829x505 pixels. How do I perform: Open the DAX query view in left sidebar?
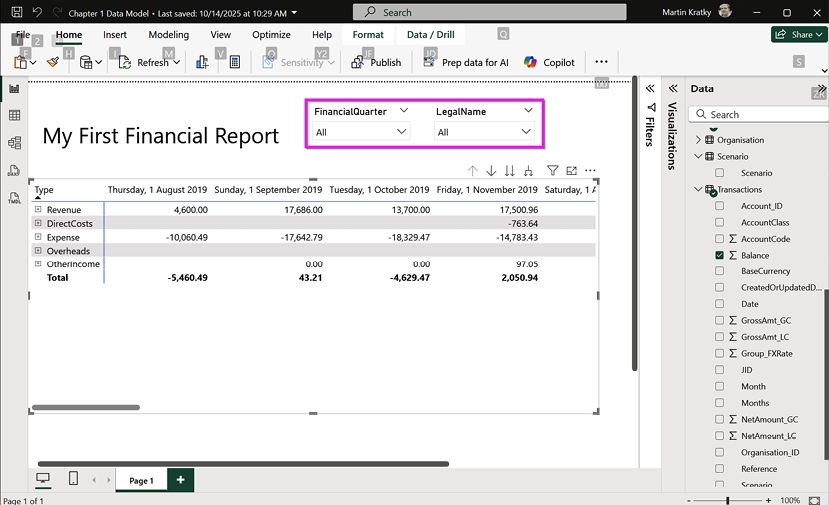pos(15,171)
